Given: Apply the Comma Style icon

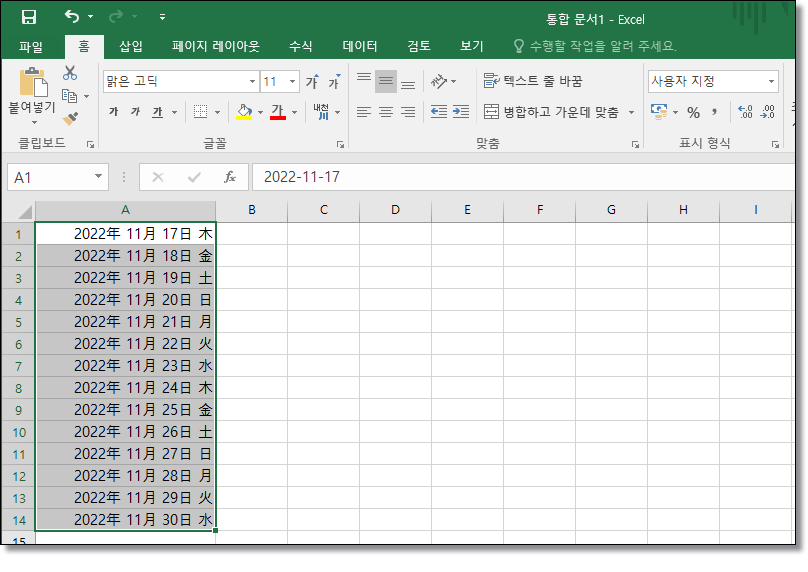Looking at the screenshot, I should pyautogui.click(x=714, y=112).
